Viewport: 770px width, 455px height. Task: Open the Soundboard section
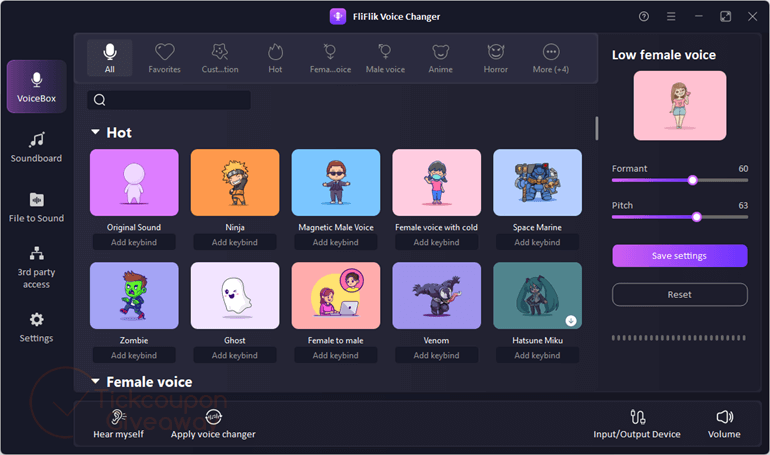(36, 147)
